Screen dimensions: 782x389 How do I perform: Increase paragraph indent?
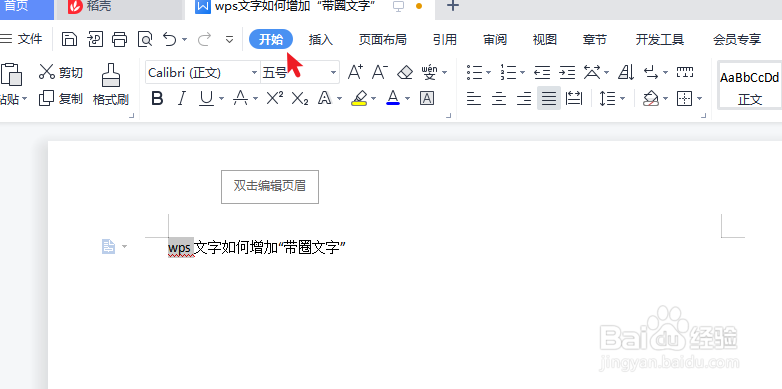567,72
